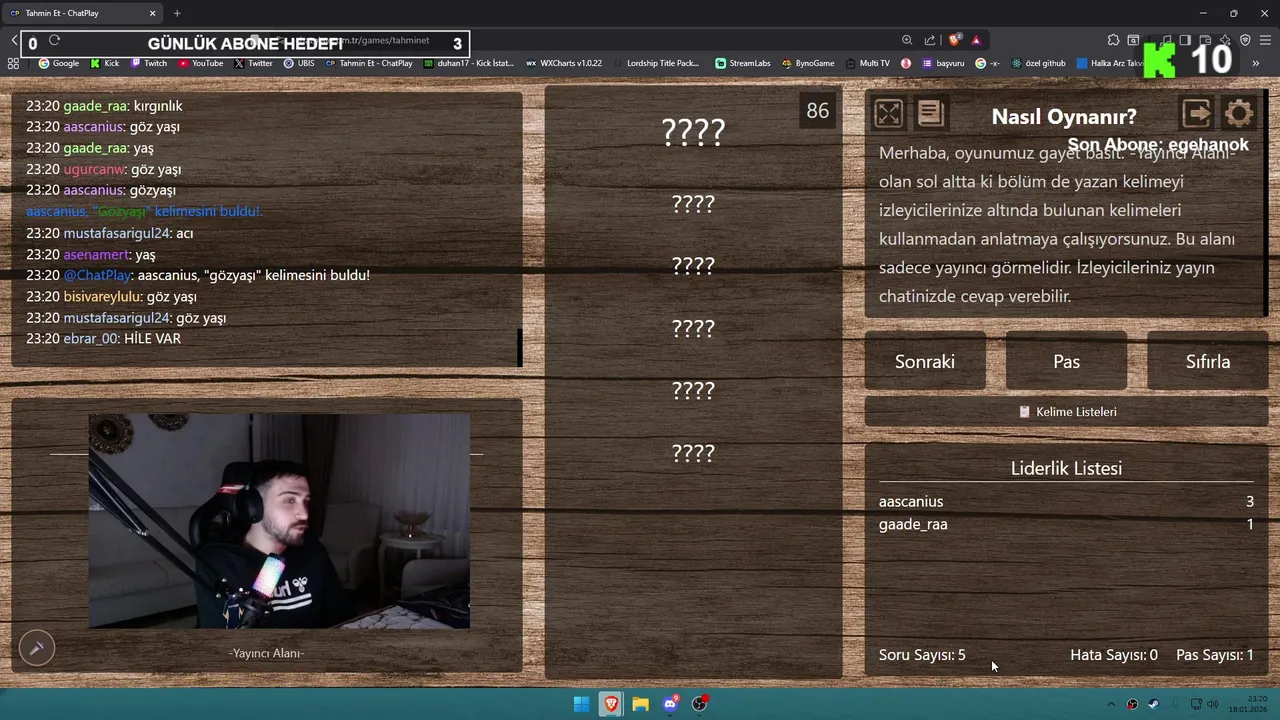Open Discord from the taskbar
This screenshot has height=720, width=1280.
click(670, 704)
